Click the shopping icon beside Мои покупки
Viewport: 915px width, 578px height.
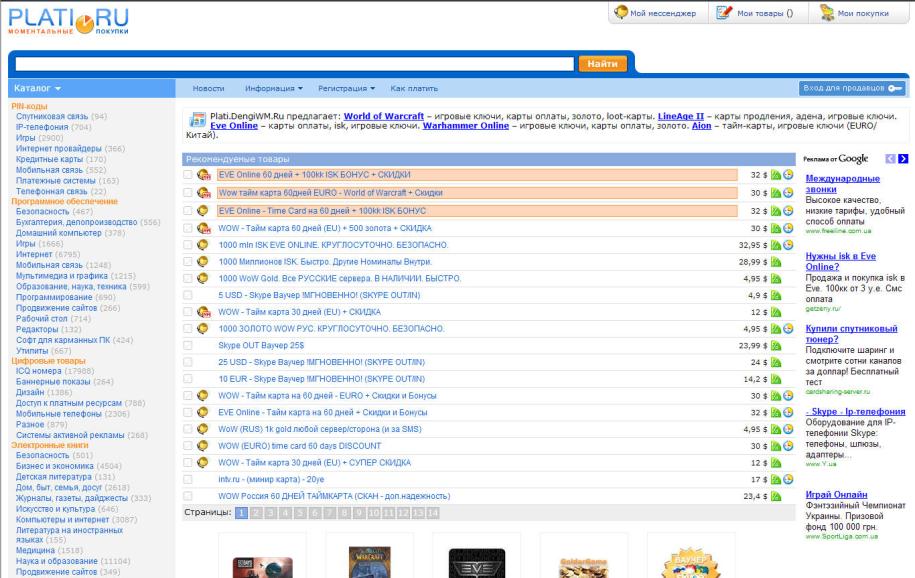827,12
